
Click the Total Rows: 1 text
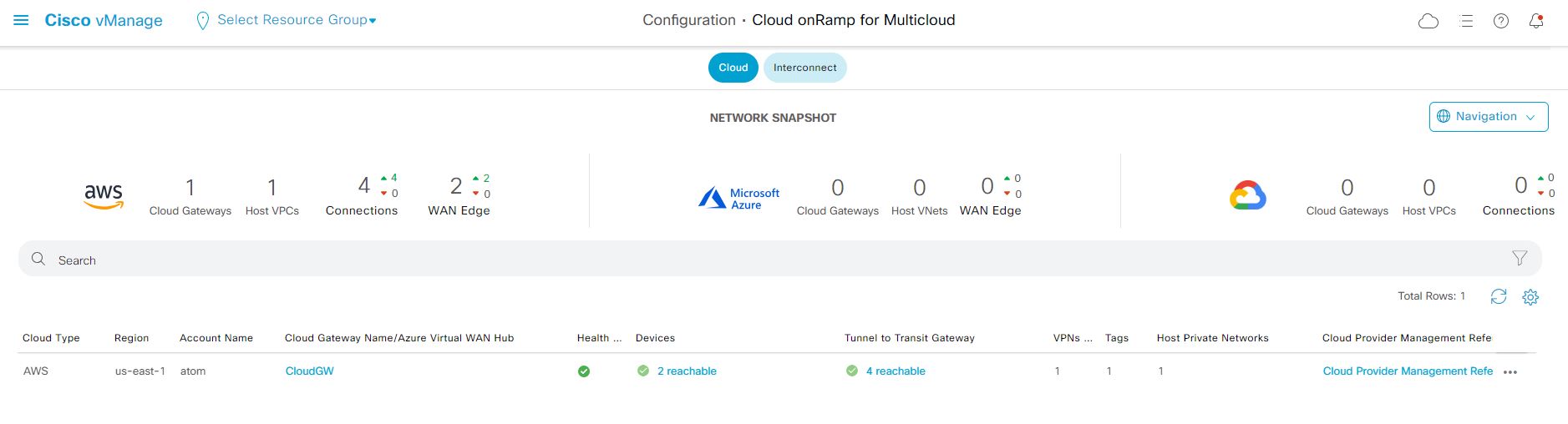1432,296
